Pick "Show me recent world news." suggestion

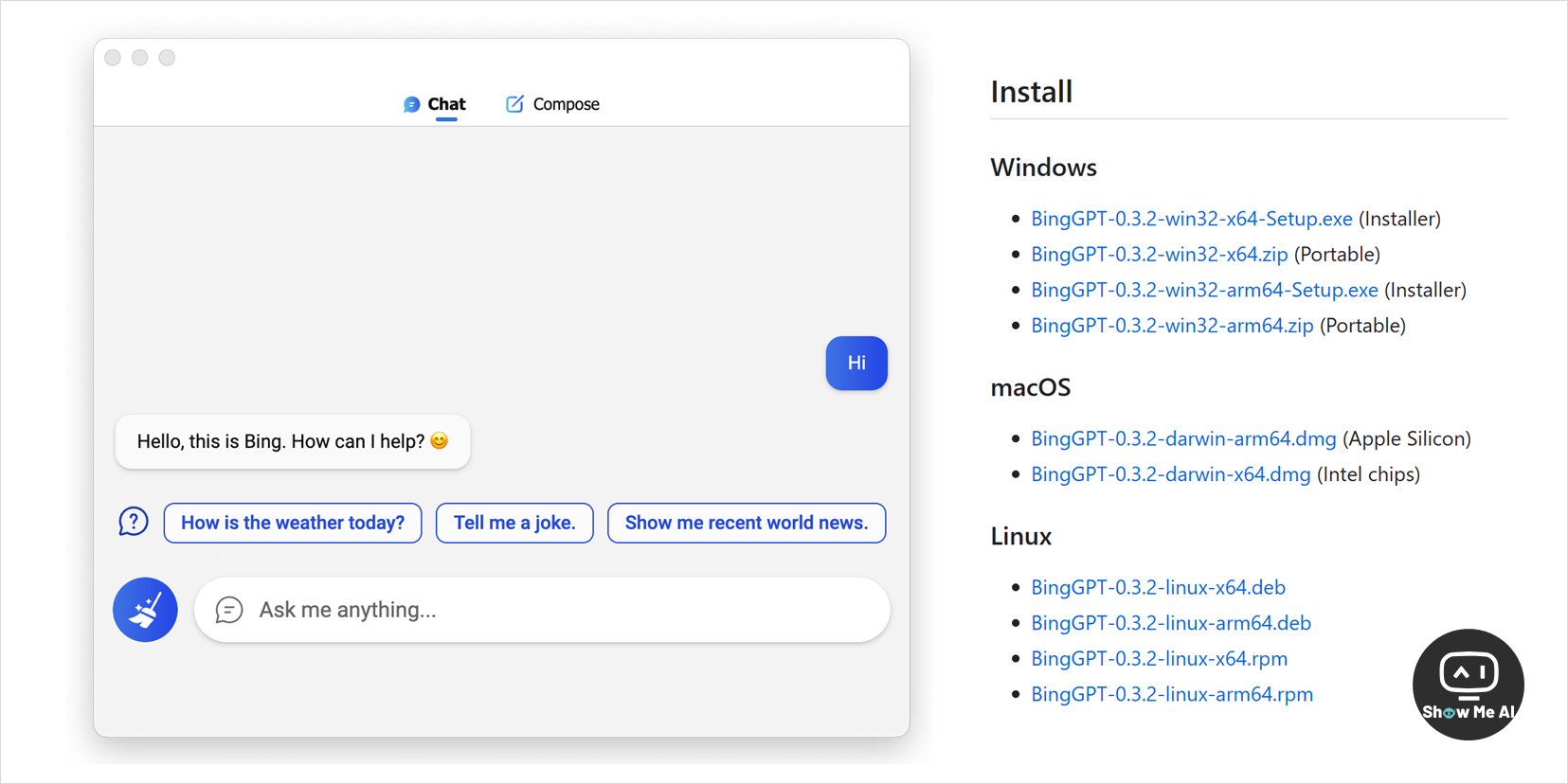[x=747, y=523]
